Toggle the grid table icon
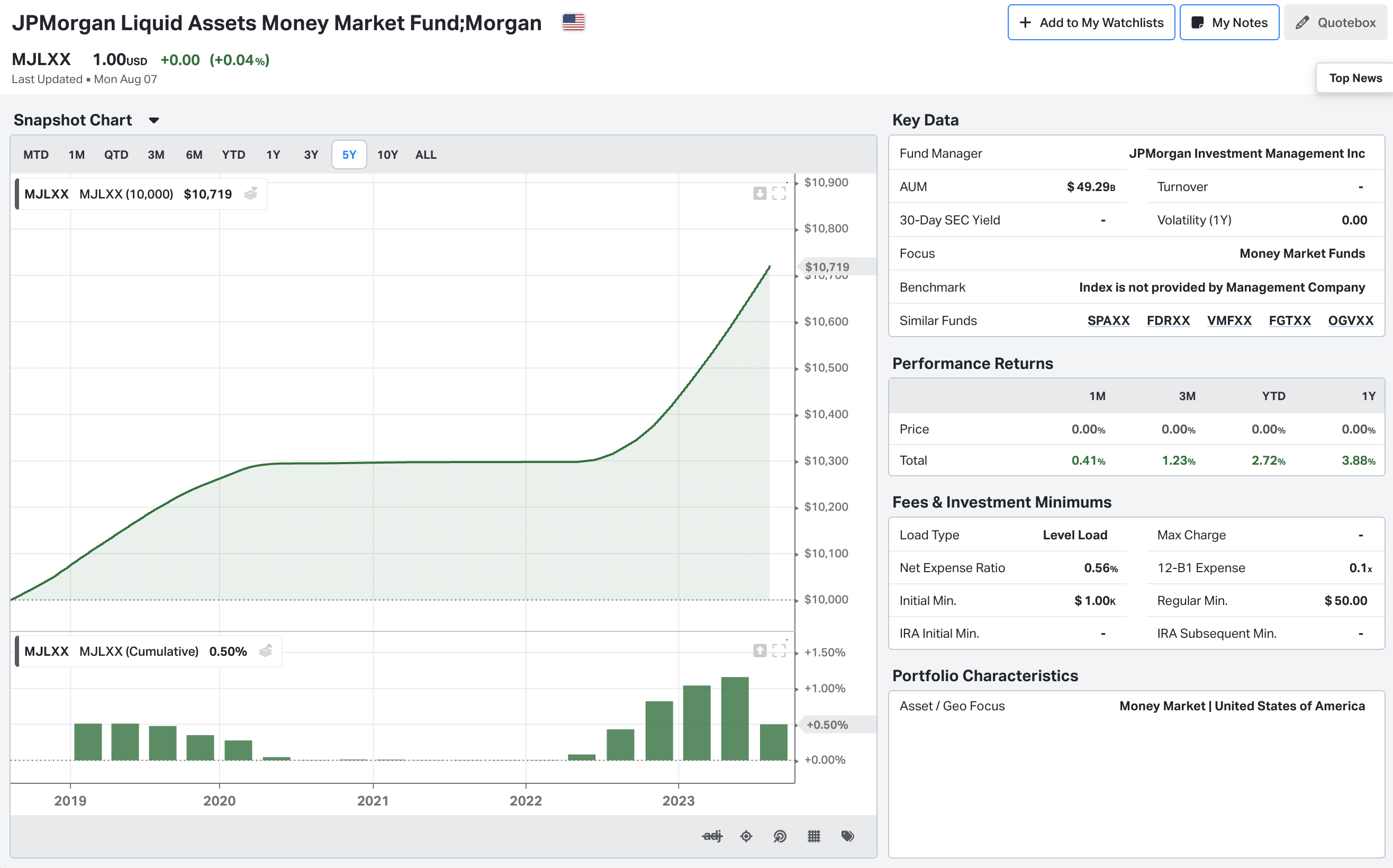Image resolution: width=1393 pixels, height=868 pixels. coord(814,836)
